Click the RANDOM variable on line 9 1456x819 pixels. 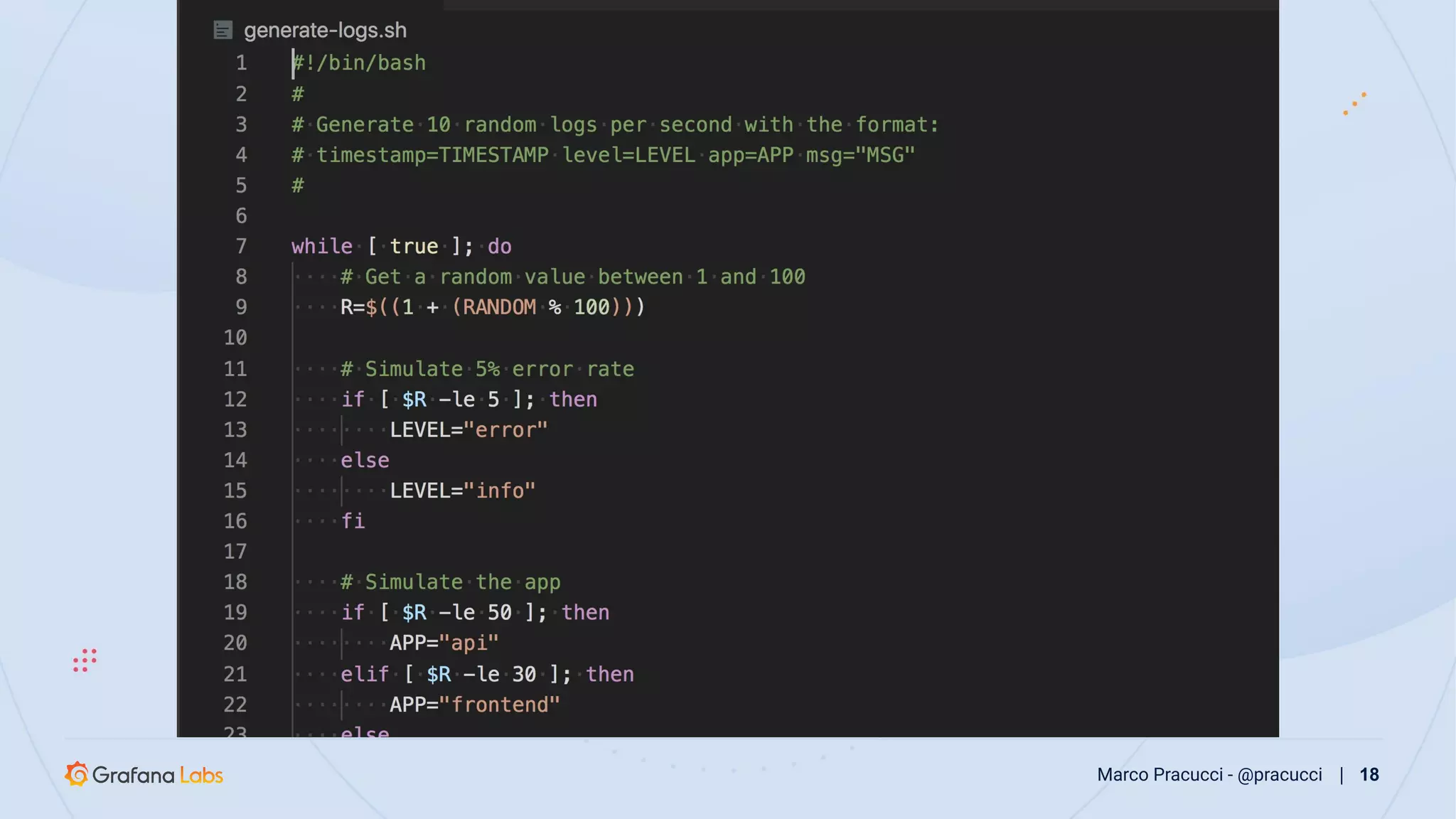[499, 307]
